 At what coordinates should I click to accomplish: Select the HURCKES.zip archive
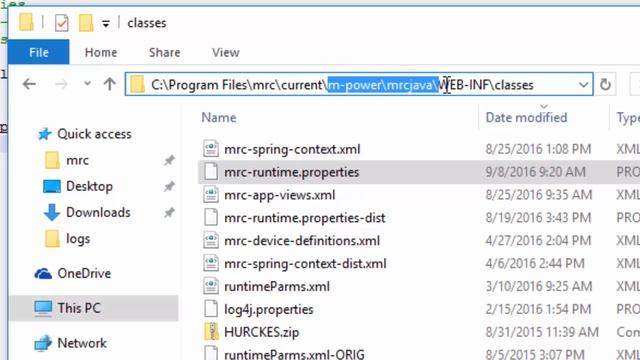pyautogui.click(x=261, y=332)
